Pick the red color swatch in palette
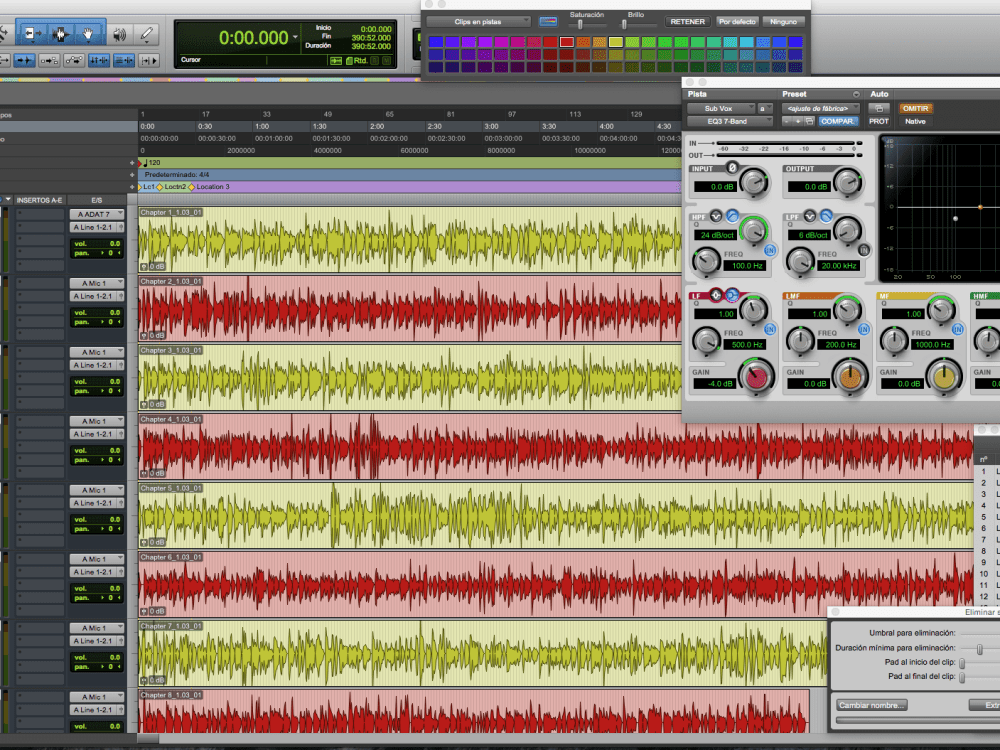The image size is (1000, 750). point(566,42)
